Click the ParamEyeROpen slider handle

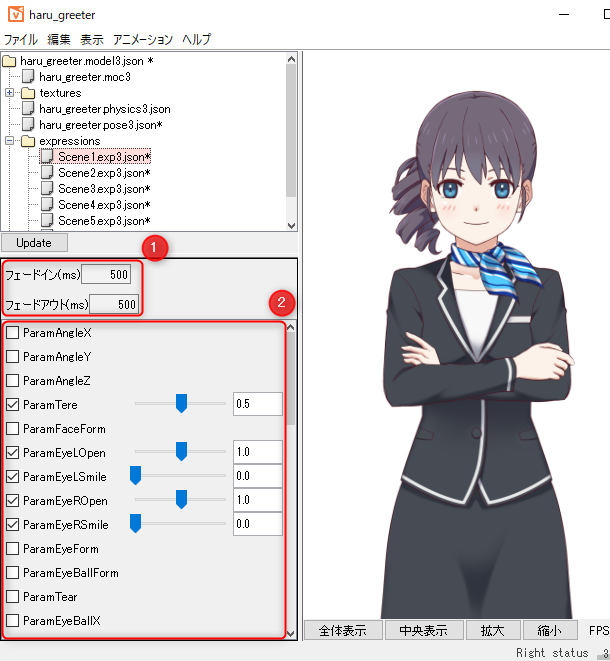pyautogui.click(x=181, y=500)
